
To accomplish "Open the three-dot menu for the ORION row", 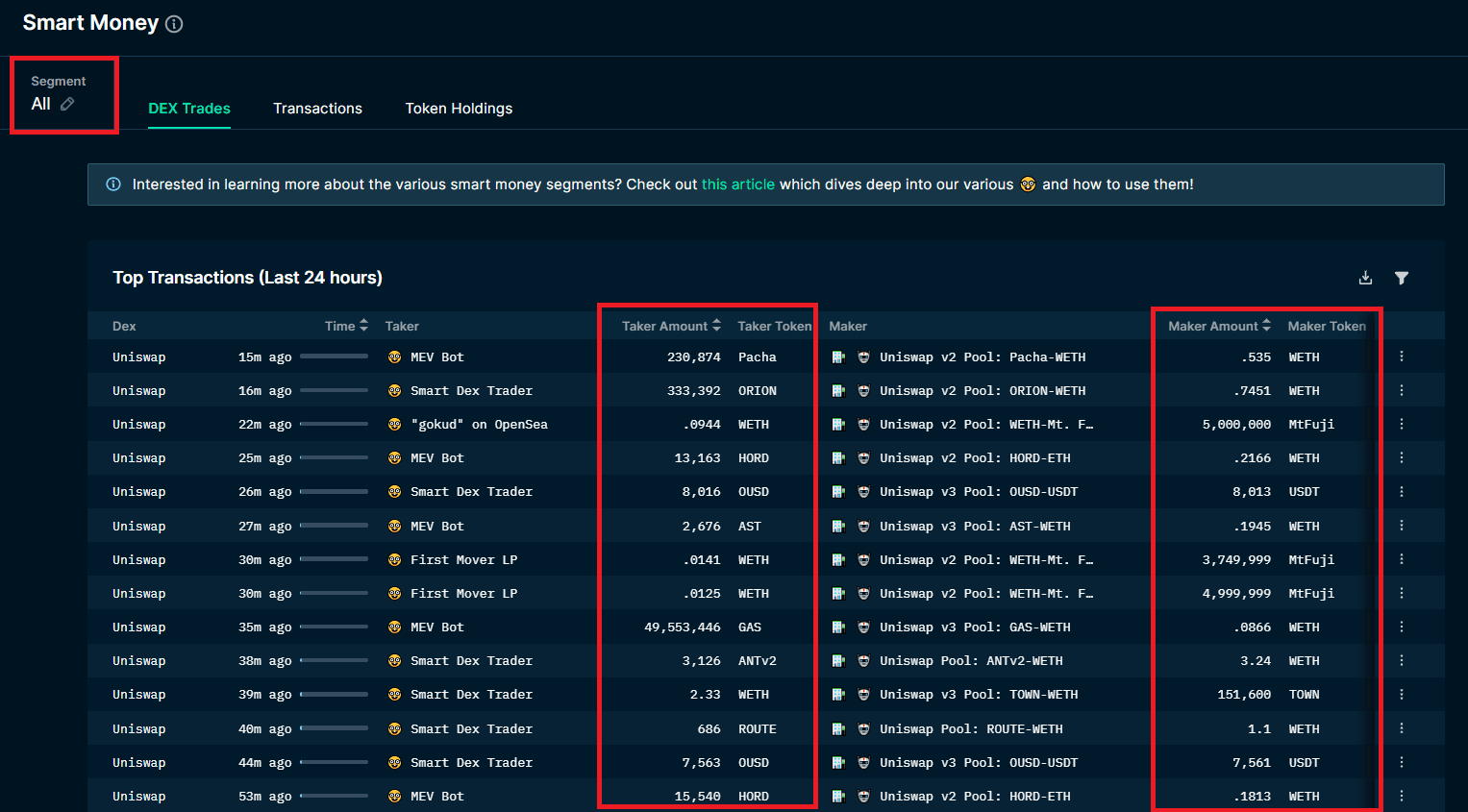I will tap(1402, 390).
